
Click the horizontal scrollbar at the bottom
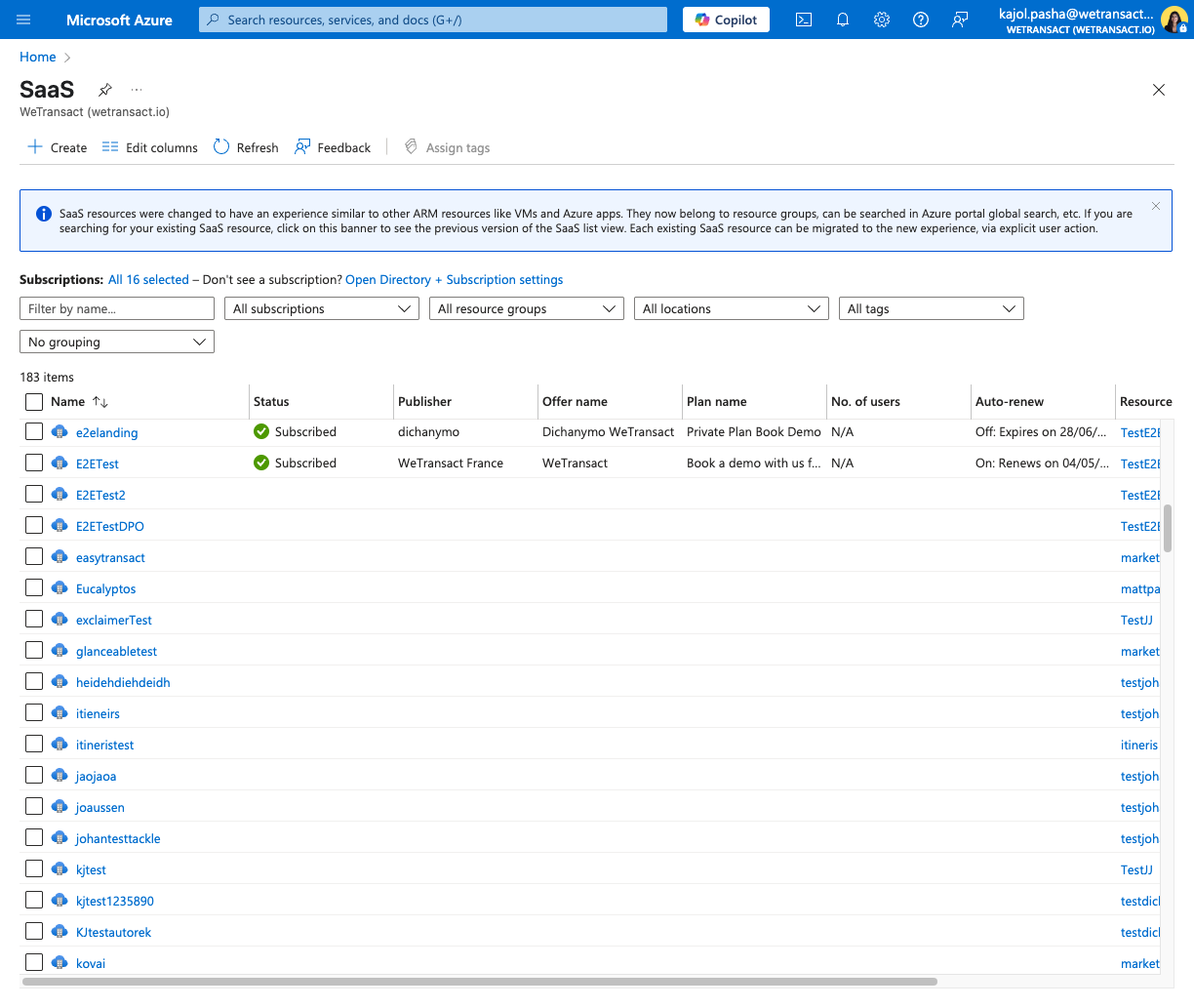tap(479, 982)
